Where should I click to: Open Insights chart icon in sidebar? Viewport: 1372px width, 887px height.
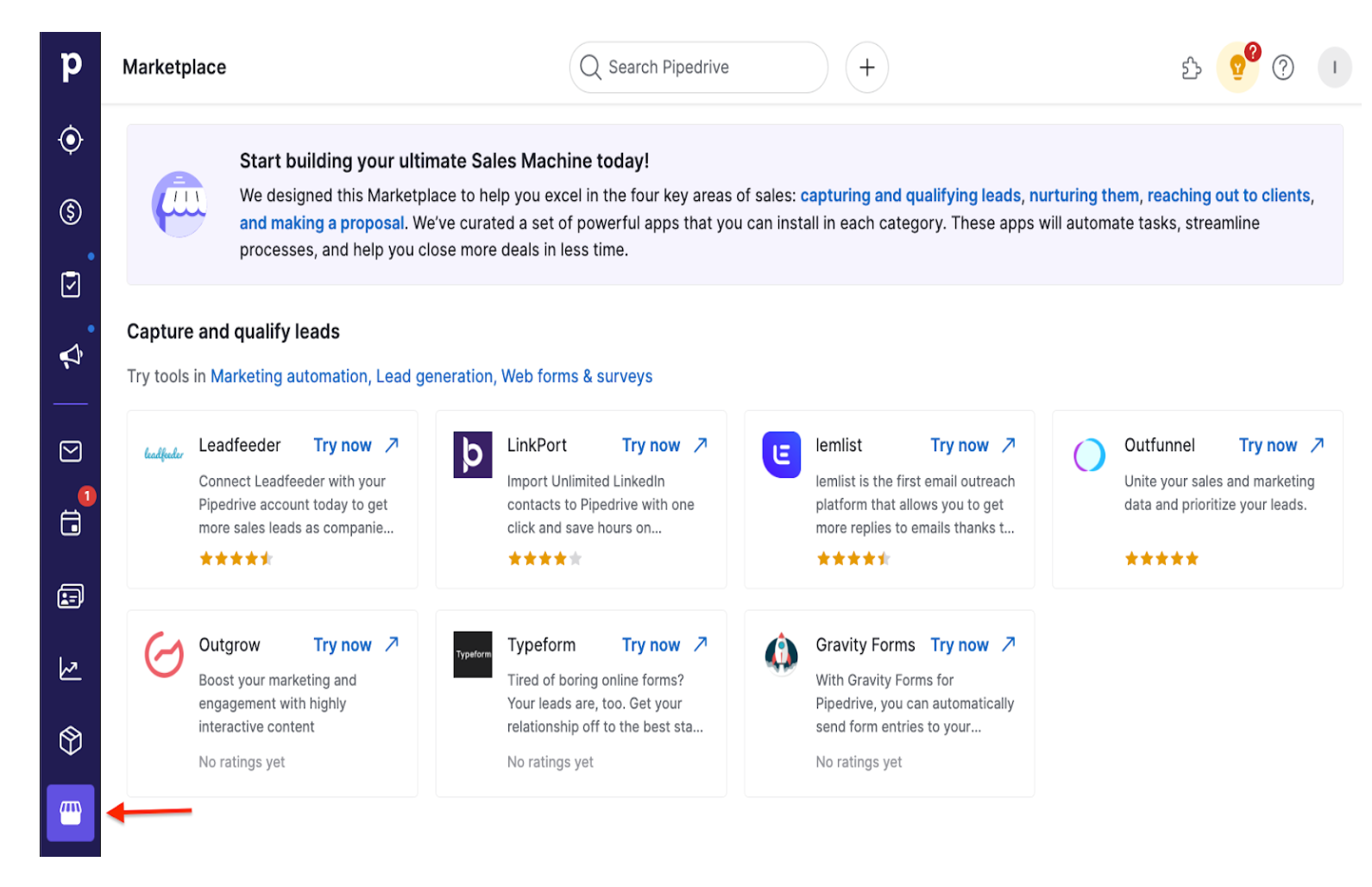pyautogui.click(x=71, y=669)
